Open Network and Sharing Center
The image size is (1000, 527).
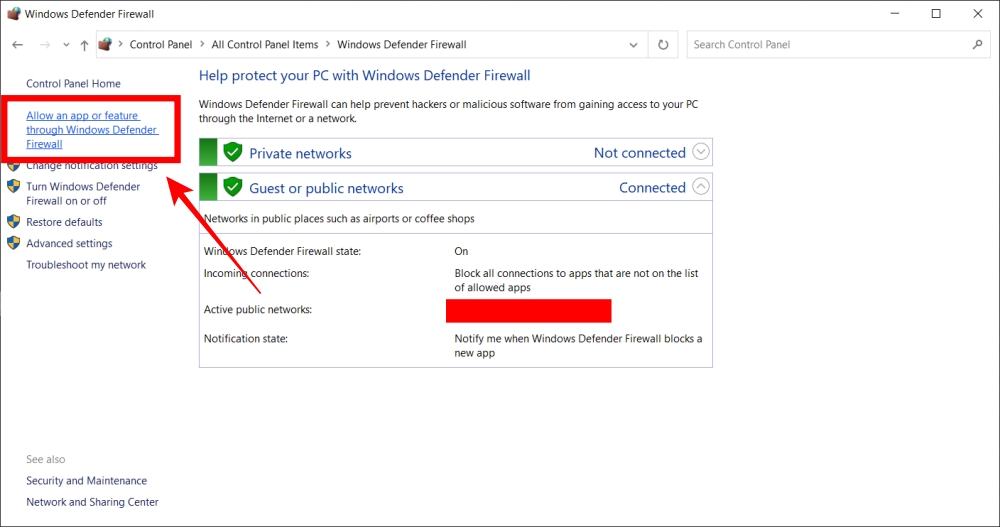[92, 502]
